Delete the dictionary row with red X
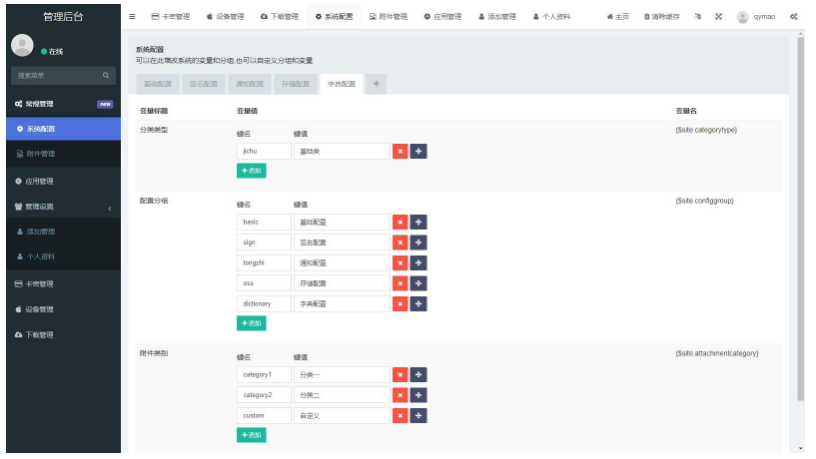Image resolution: width=816 pixels, height=459 pixels. pyautogui.click(x=400, y=303)
